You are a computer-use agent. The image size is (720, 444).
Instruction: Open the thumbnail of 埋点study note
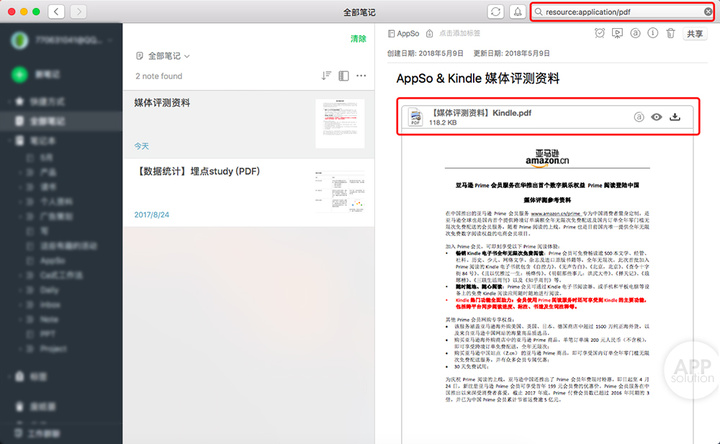click(x=340, y=192)
